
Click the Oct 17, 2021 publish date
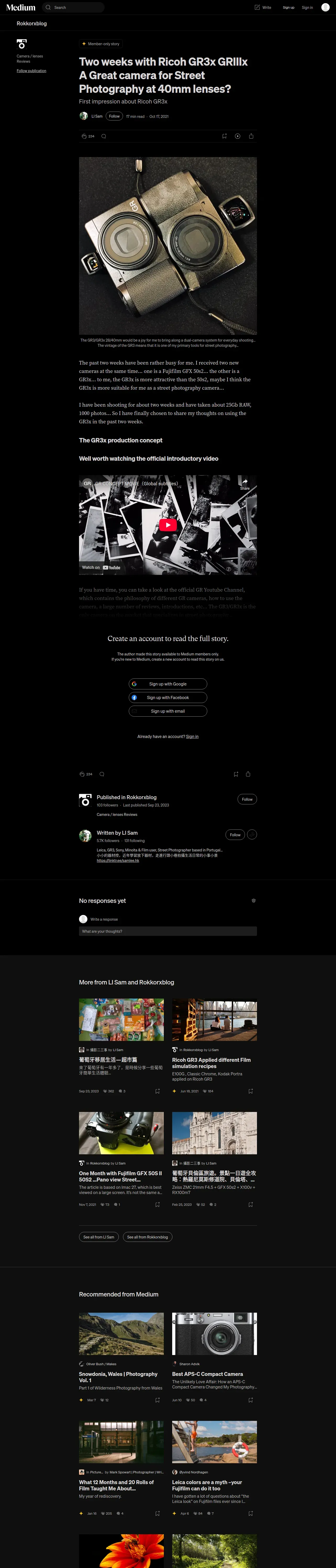[x=159, y=116]
